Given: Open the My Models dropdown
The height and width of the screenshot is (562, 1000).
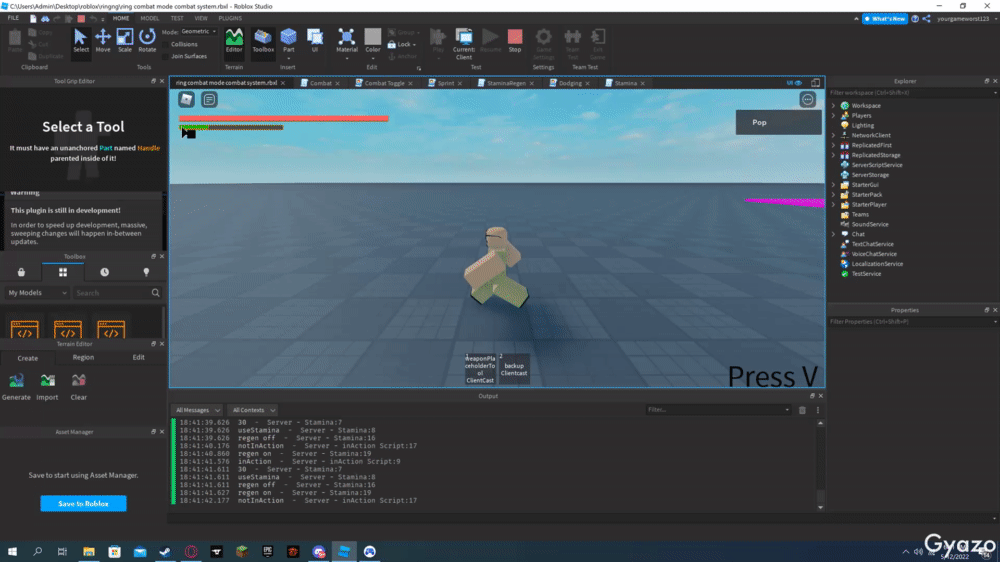Looking at the screenshot, I should (37, 293).
